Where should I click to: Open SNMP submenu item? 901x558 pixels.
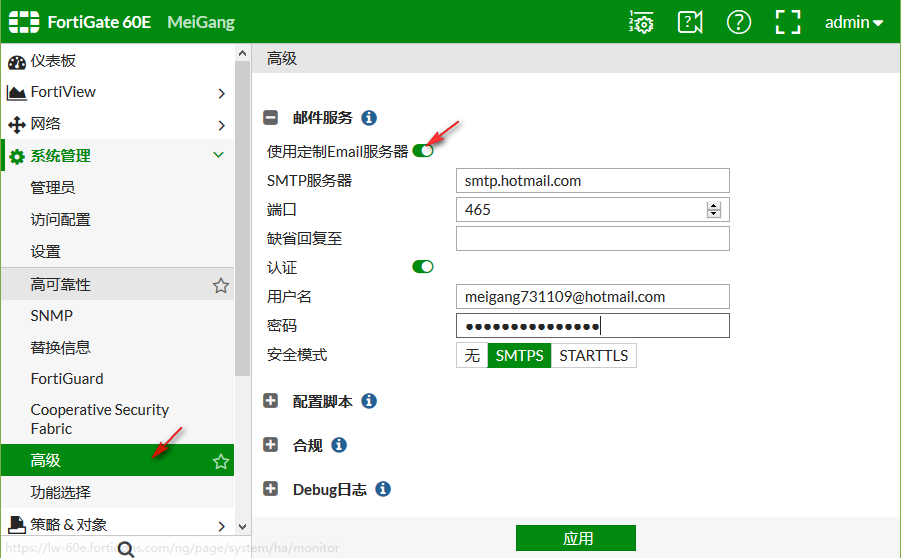point(117,315)
